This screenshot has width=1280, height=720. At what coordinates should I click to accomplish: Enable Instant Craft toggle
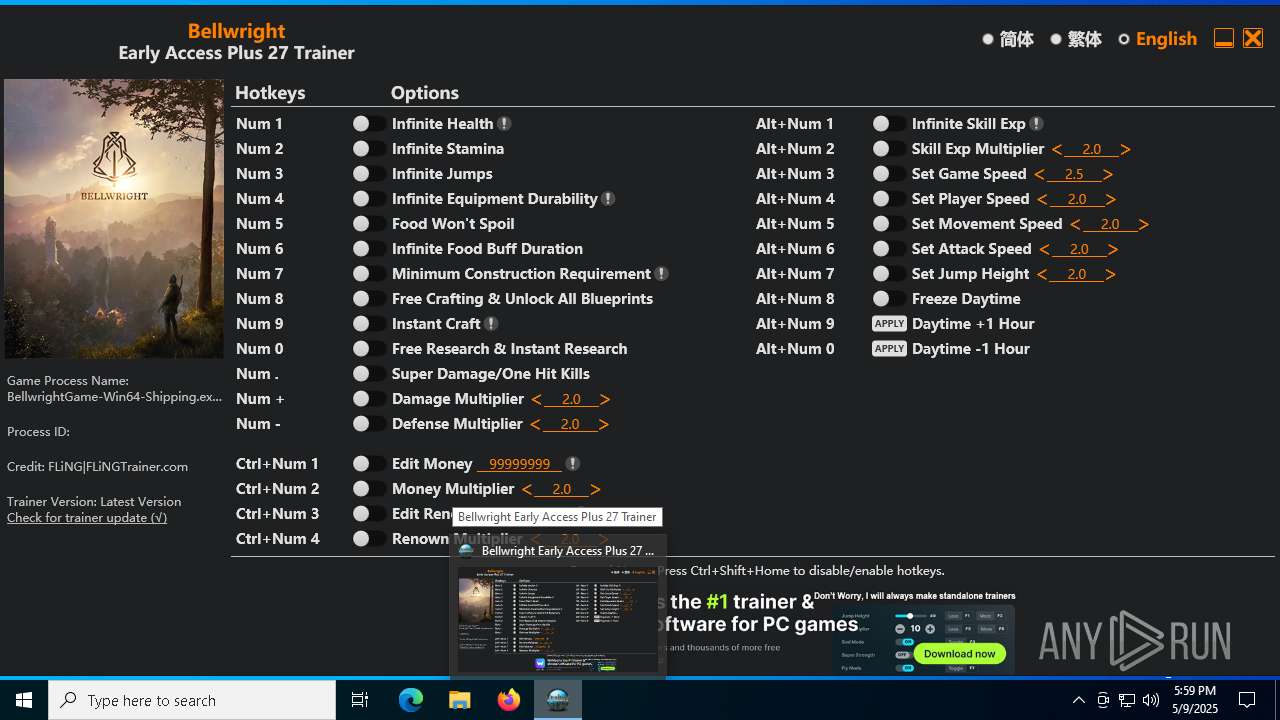[369, 324]
